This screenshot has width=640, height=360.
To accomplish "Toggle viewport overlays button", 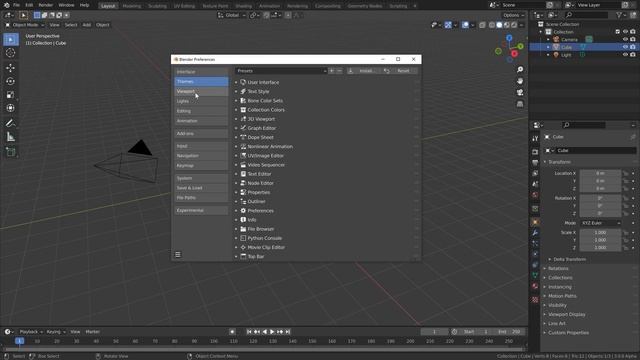I will coord(465,25).
